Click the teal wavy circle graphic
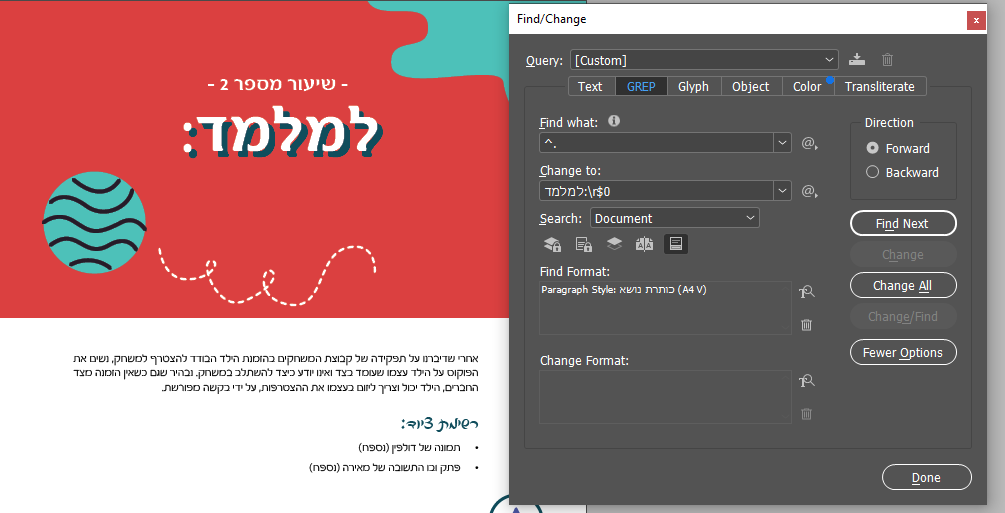1005x513 pixels. point(94,223)
